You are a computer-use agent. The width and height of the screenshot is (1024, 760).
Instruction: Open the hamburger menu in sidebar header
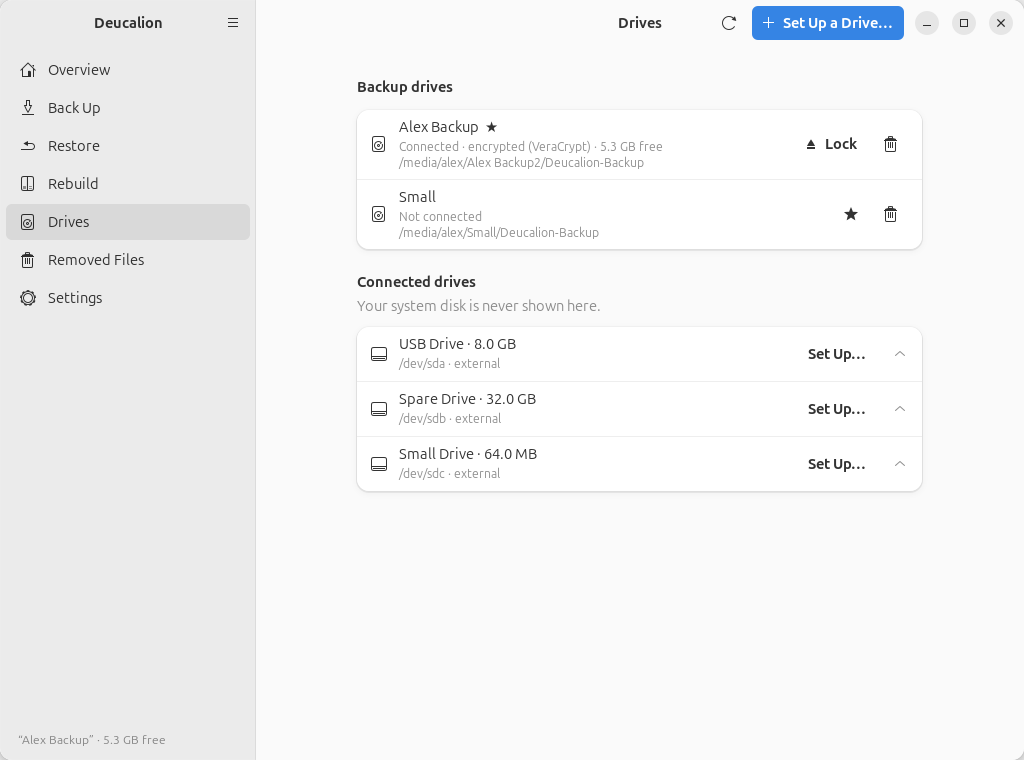pos(232,23)
